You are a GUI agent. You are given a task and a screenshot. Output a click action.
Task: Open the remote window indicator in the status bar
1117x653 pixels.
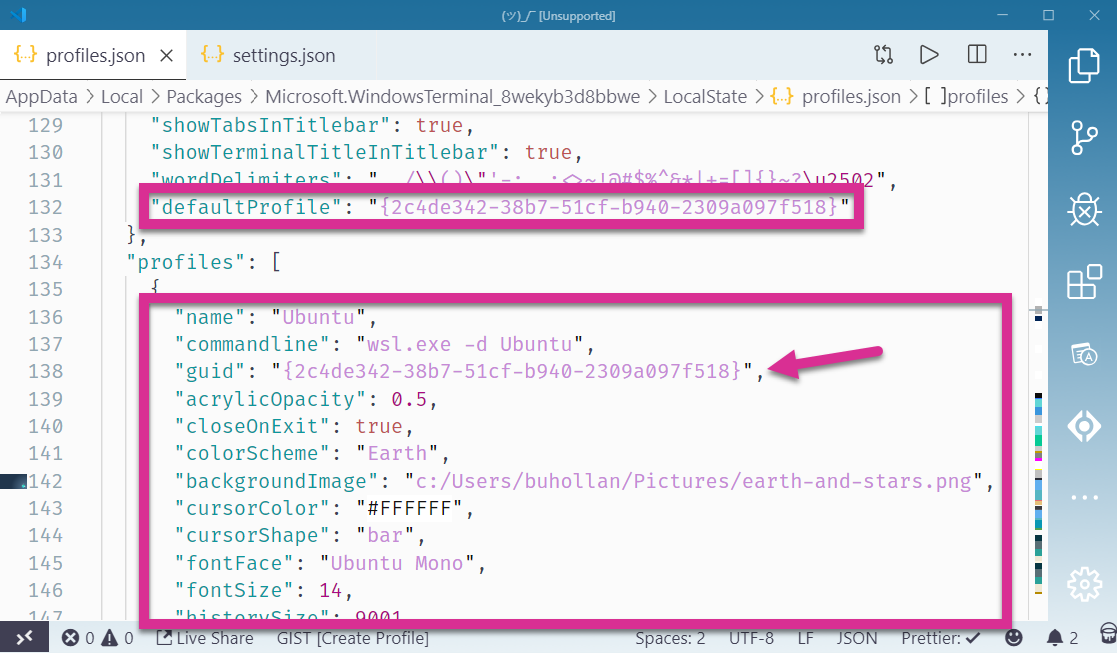(24, 637)
